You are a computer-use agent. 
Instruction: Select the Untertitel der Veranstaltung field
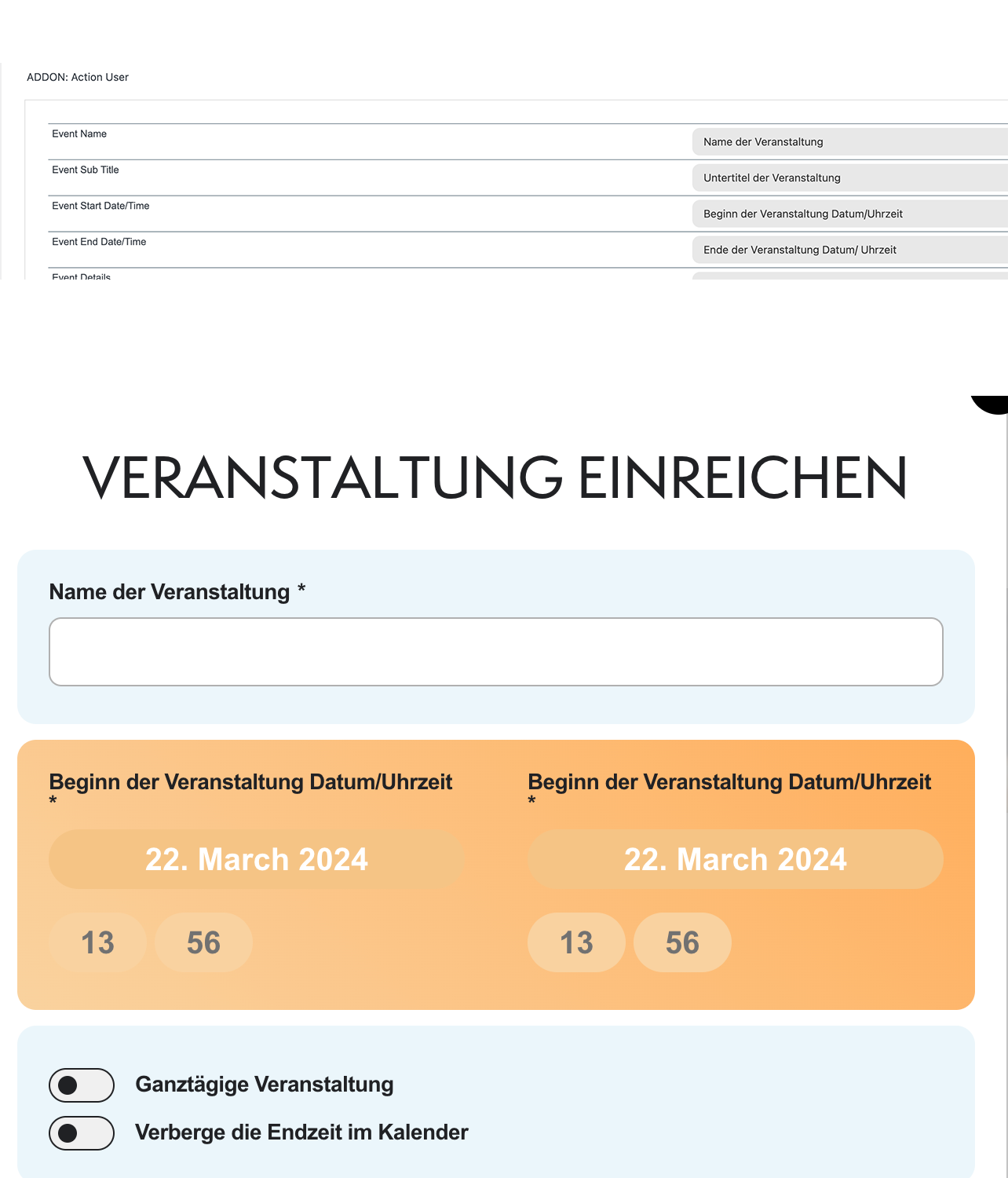pyautogui.click(x=850, y=178)
